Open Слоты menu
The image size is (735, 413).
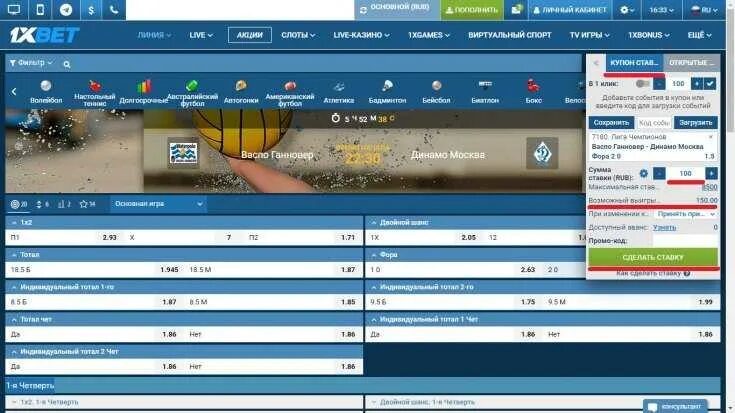(x=298, y=35)
